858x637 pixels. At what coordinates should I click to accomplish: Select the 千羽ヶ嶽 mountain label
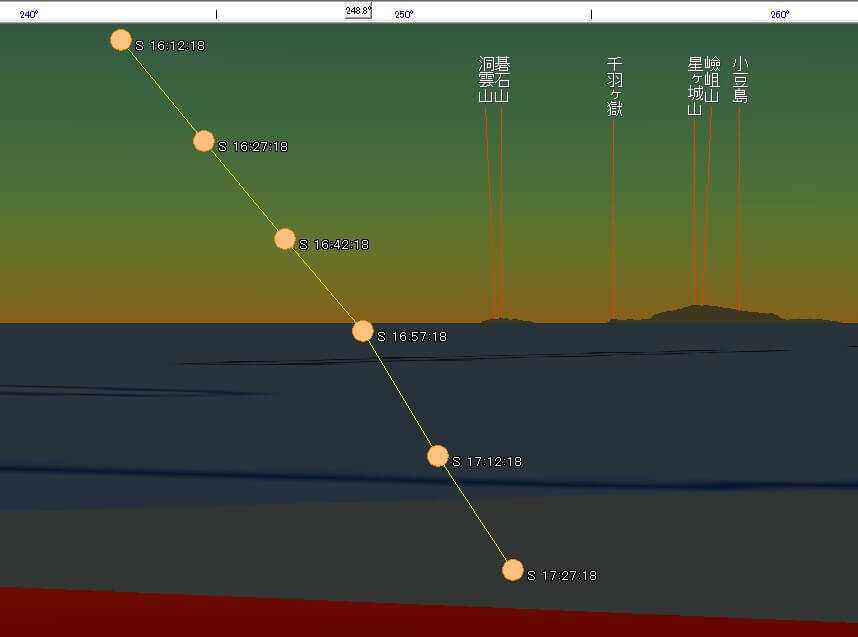click(614, 86)
